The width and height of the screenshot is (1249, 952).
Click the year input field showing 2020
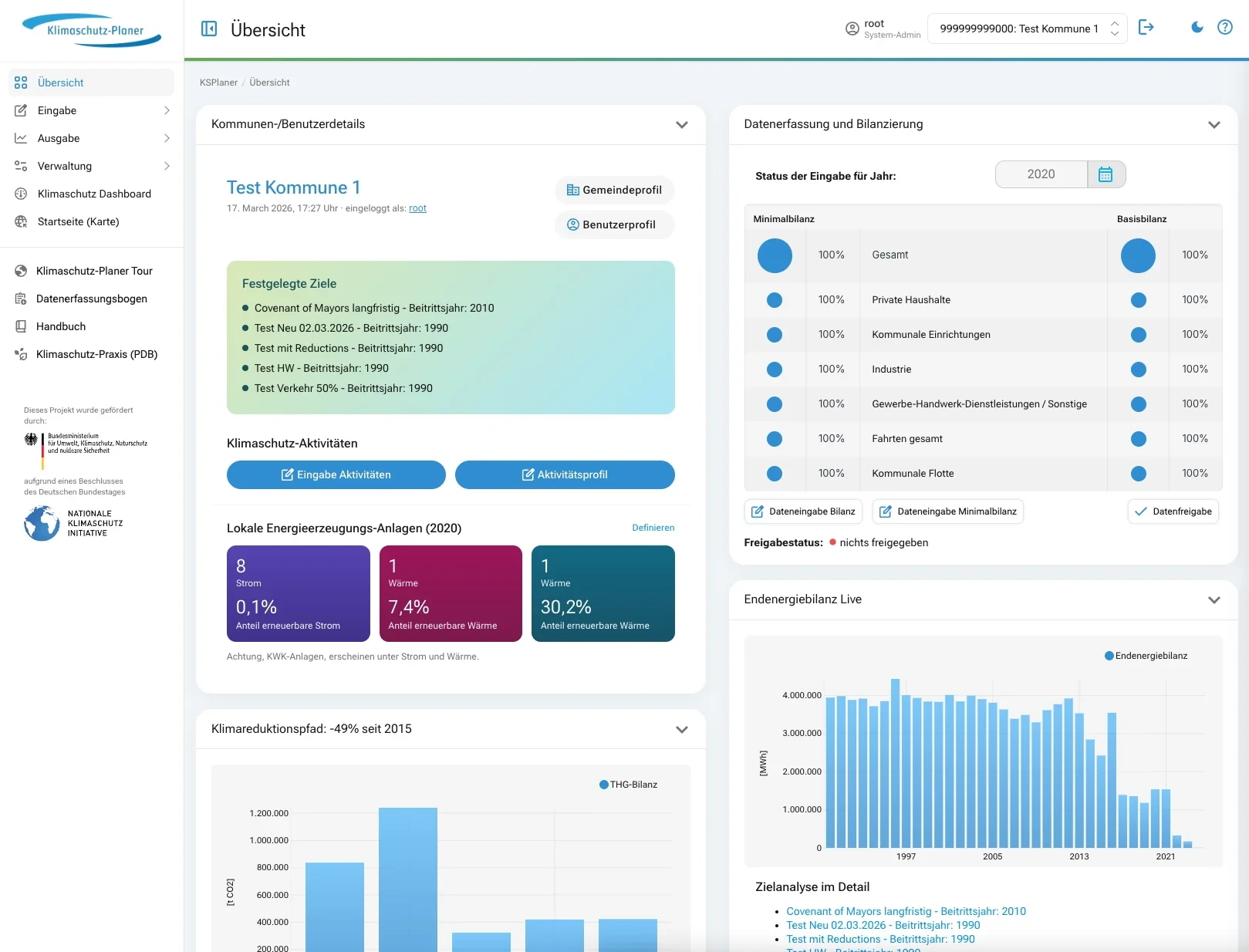[x=1041, y=174]
